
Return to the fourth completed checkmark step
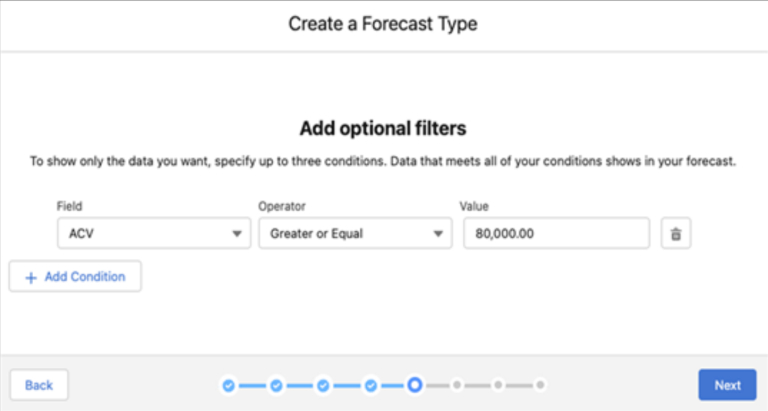[371, 385]
